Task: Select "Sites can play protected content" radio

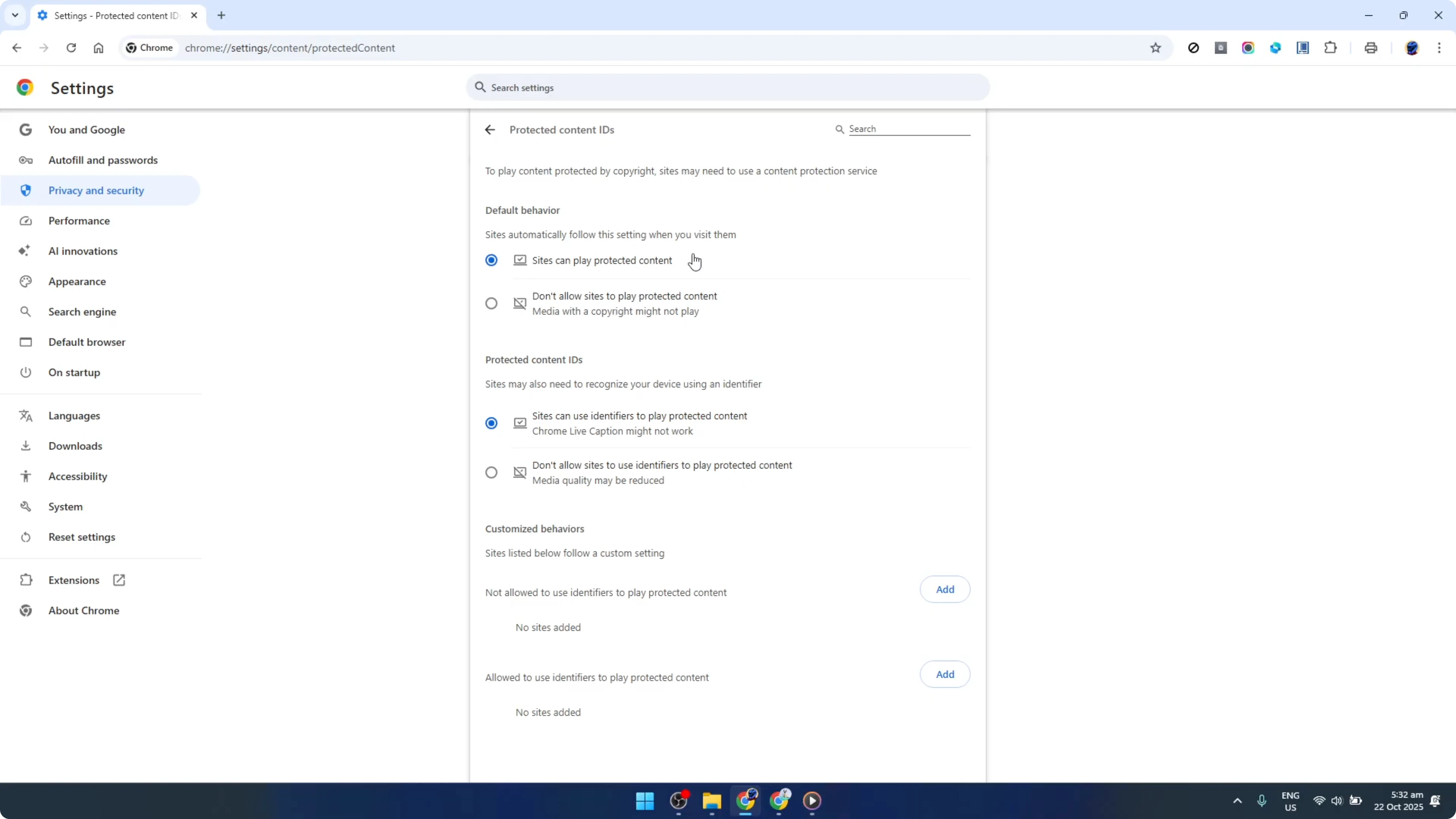Action: [x=491, y=260]
